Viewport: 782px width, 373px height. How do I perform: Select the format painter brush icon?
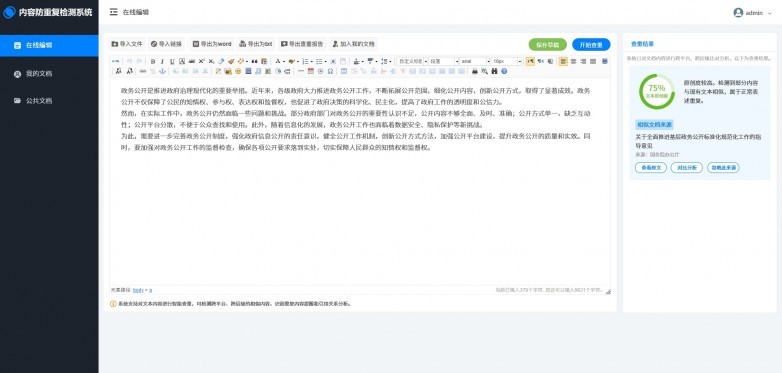[x=231, y=61]
